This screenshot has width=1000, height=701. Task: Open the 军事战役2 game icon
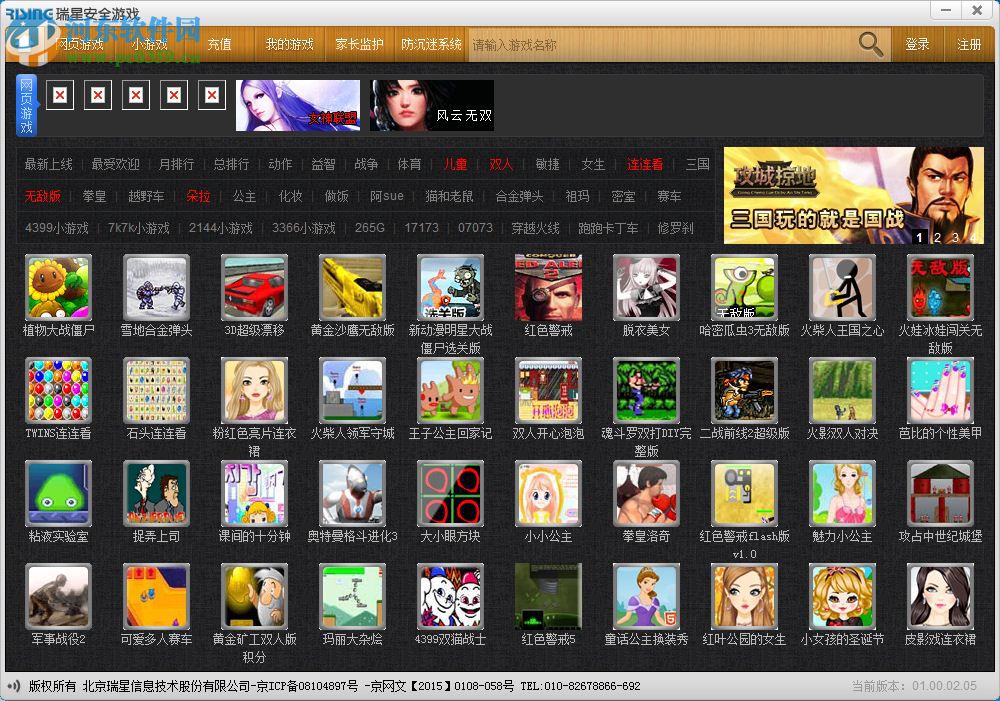click(x=58, y=596)
